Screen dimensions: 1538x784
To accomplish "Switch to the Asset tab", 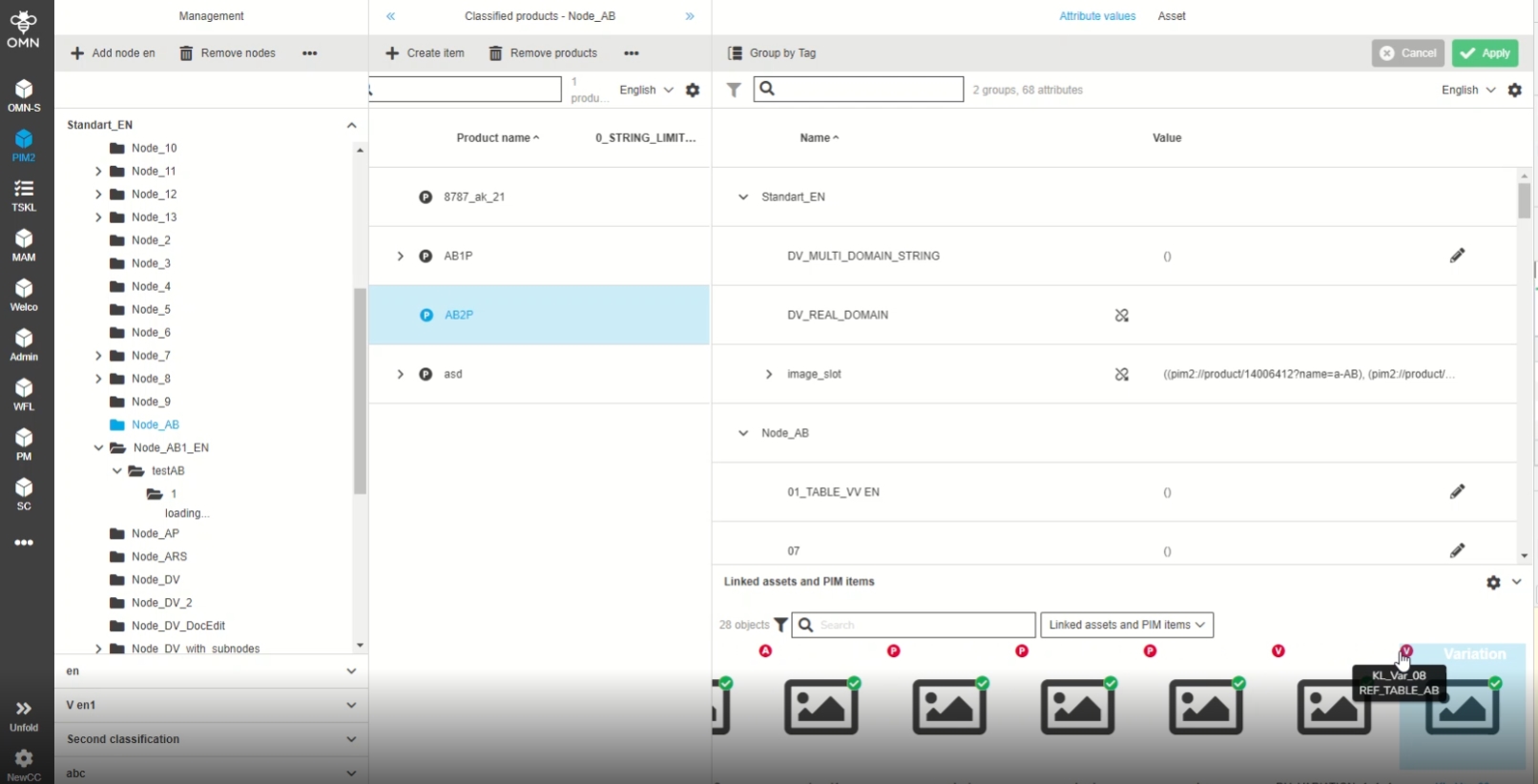I will (x=1172, y=16).
